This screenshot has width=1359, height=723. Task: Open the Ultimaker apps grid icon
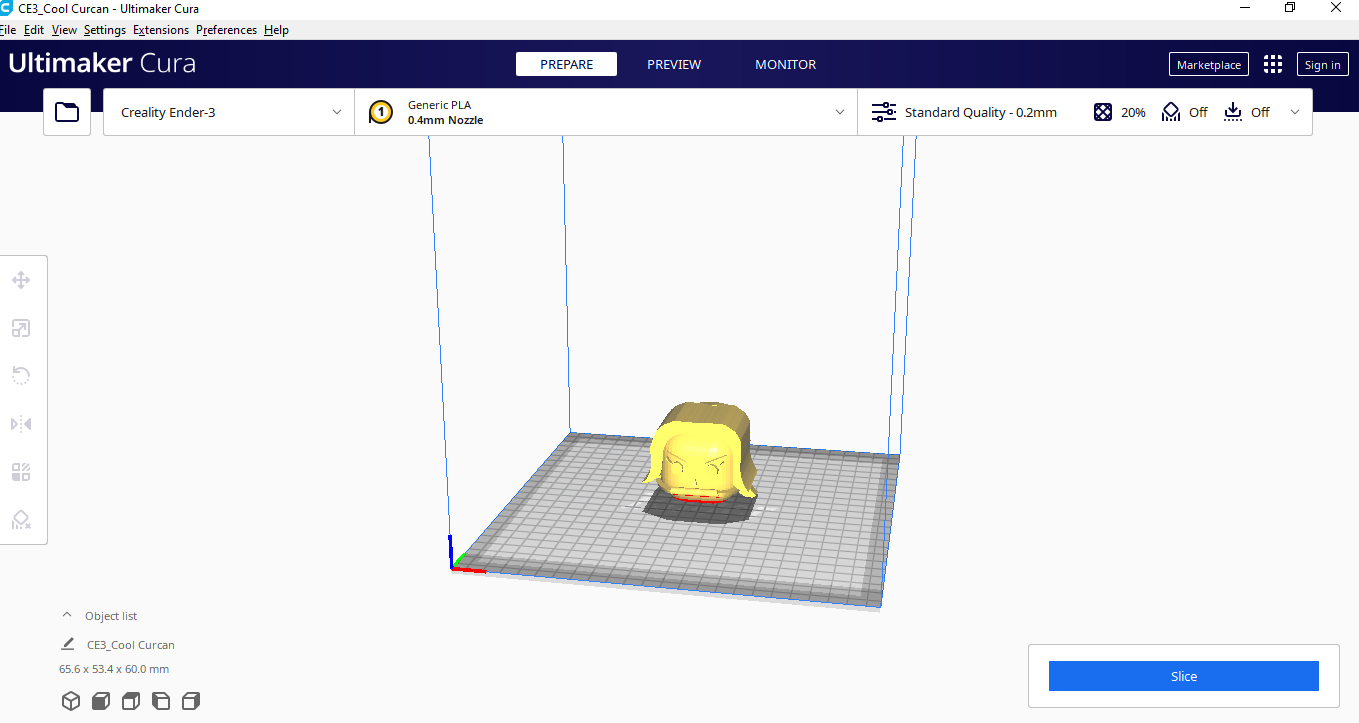tap(1273, 64)
